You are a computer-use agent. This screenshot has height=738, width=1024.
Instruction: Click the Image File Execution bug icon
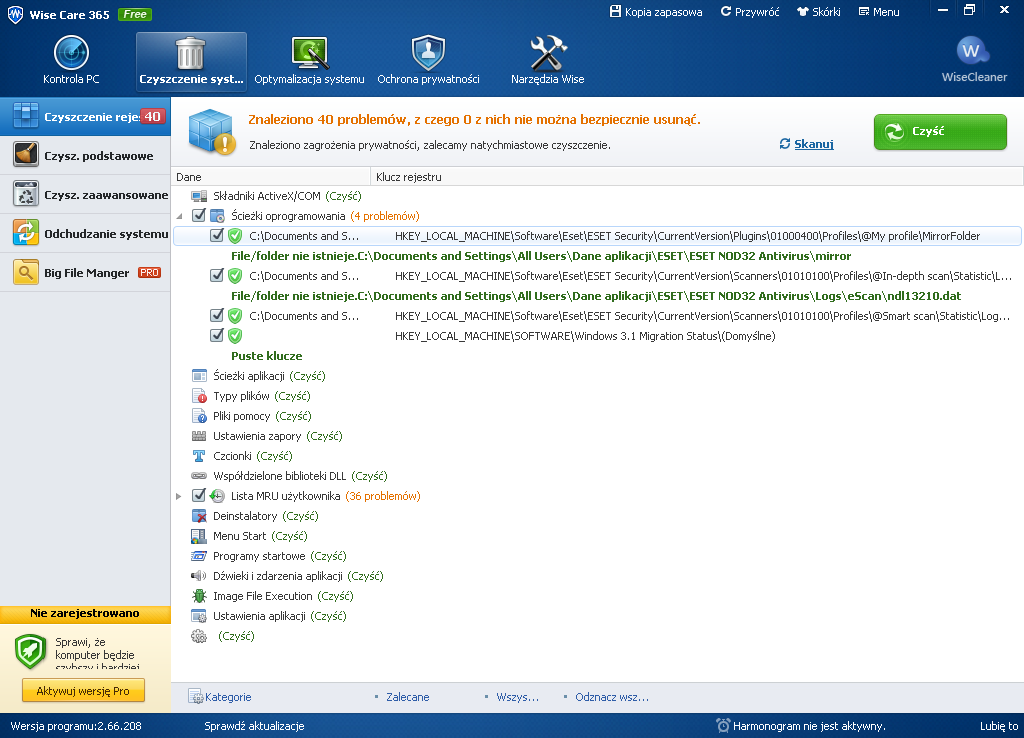199,596
